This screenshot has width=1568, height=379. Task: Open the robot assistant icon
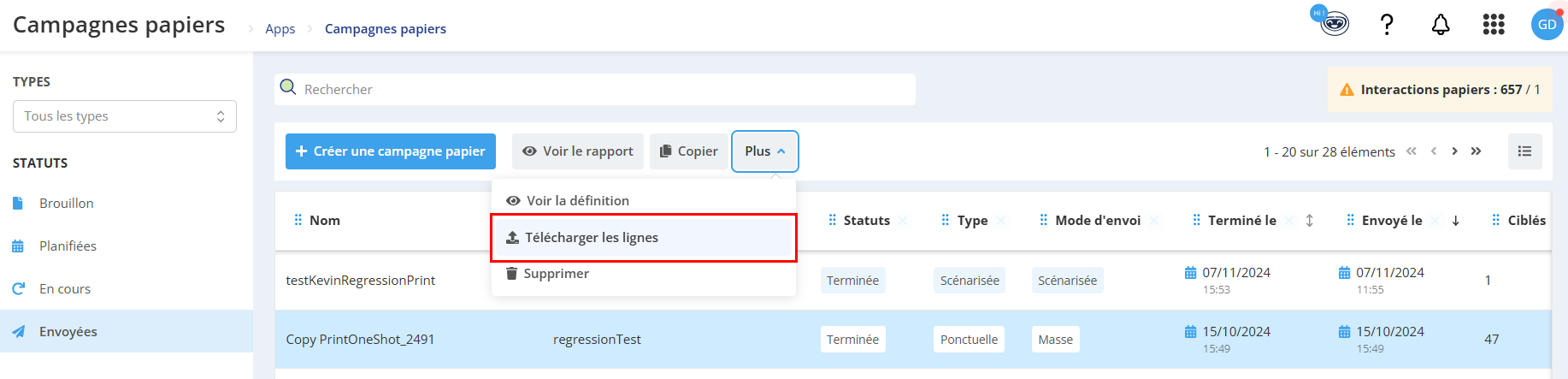pos(1333,22)
